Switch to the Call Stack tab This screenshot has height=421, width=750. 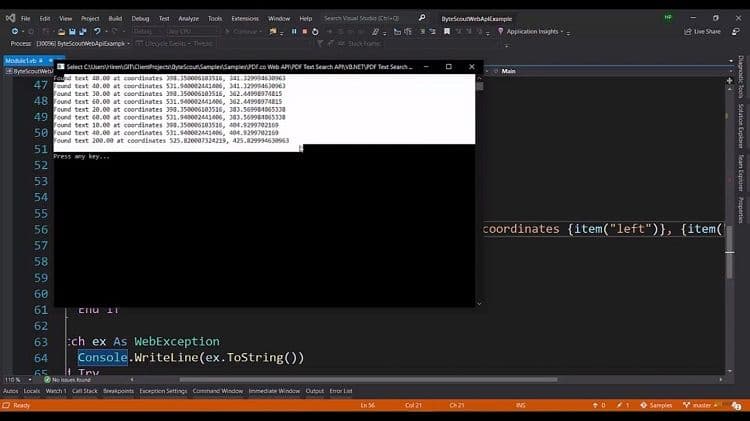tap(85, 391)
